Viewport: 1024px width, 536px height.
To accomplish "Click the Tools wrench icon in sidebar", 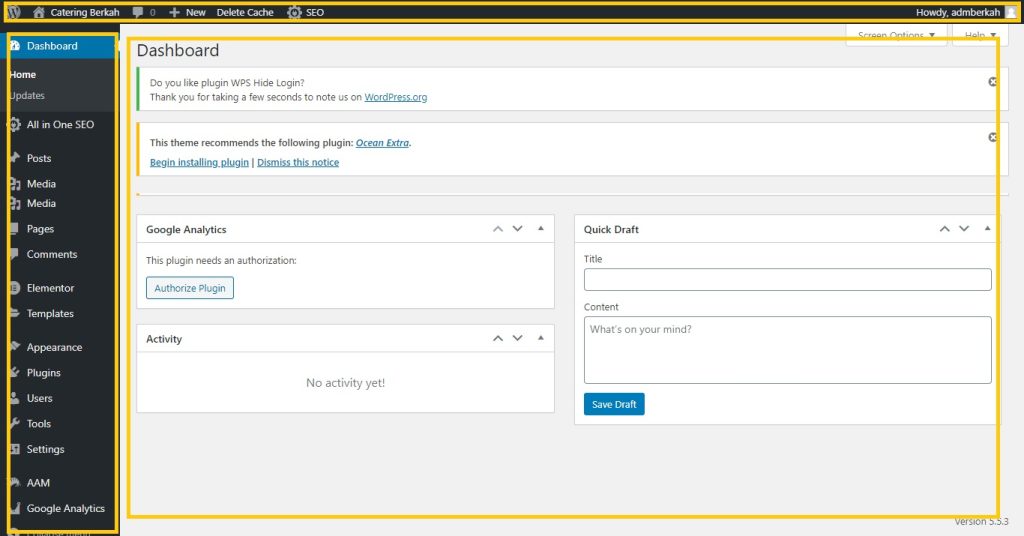I will pyautogui.click(x=15, y=423).
